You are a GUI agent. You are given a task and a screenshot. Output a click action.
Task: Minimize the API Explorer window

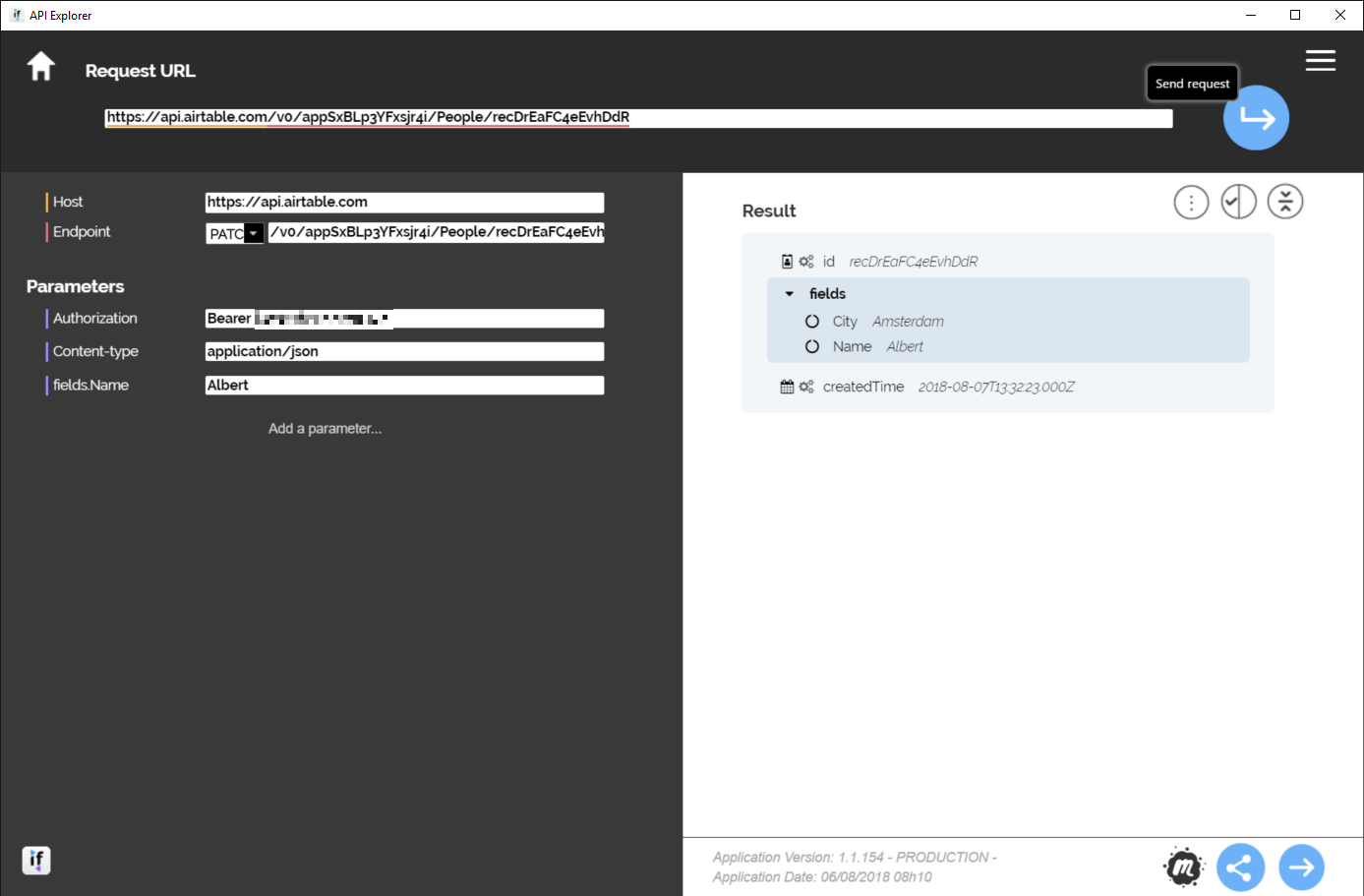click(x=1251, y=15)
